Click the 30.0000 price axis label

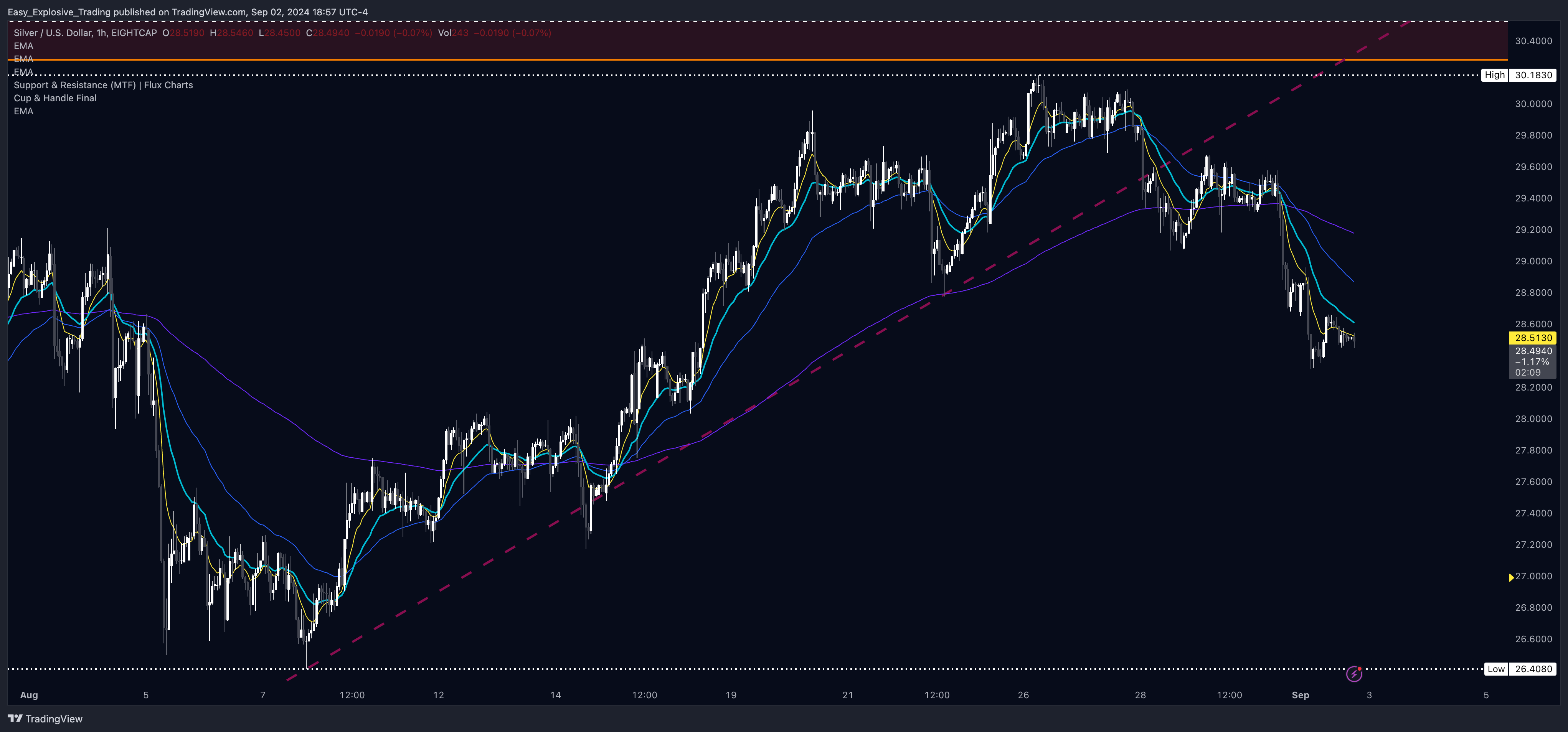click(1533, 104)
